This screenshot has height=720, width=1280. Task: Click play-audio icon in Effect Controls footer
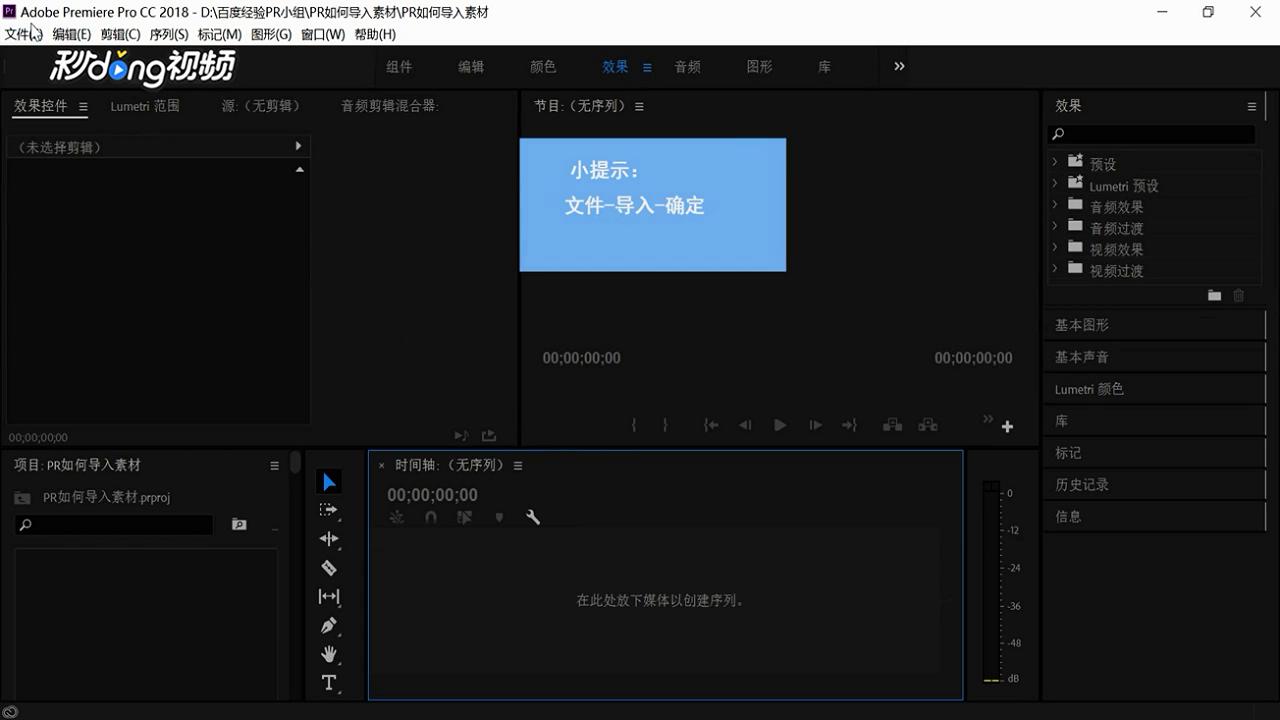461,436
